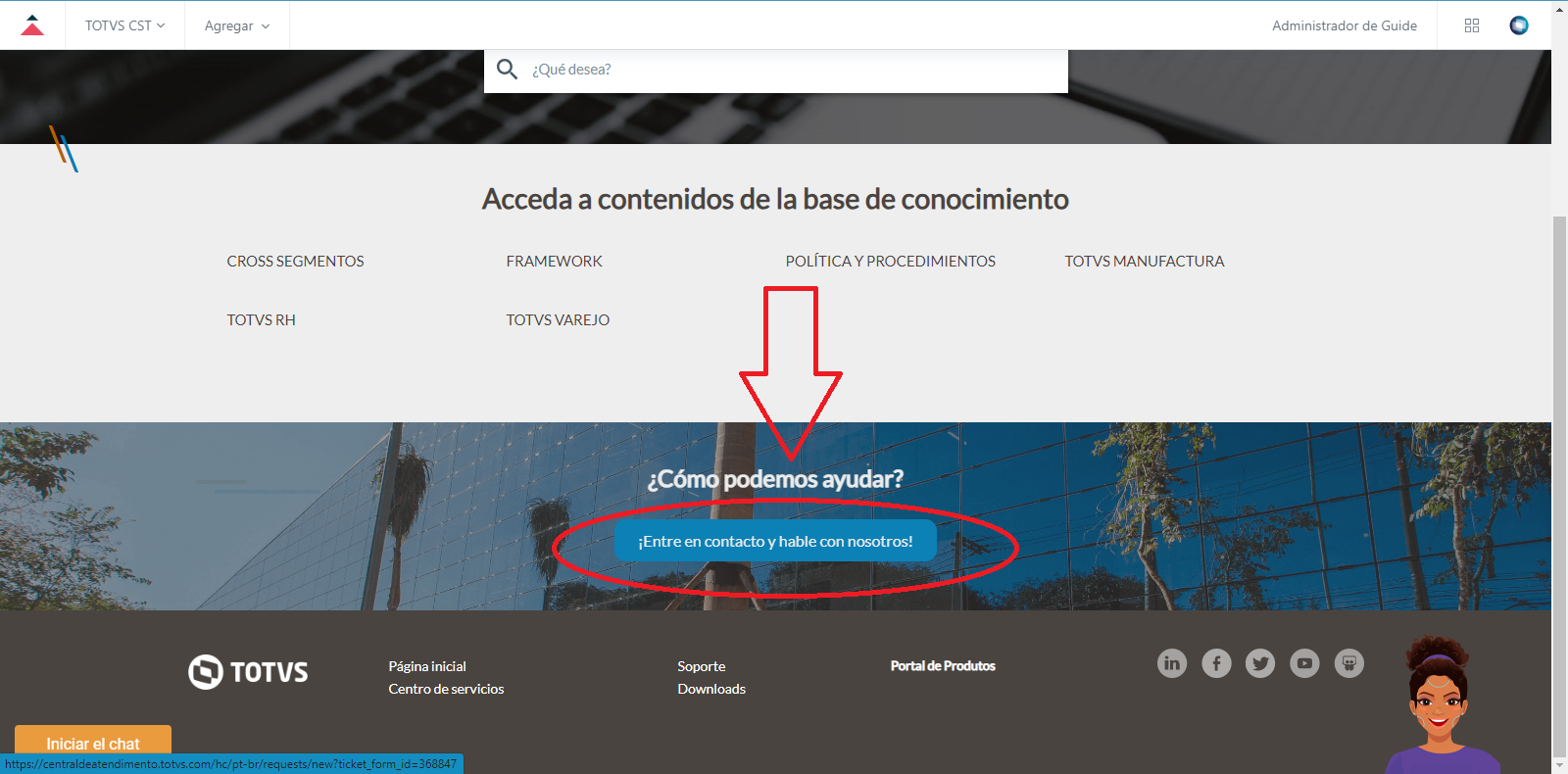Click the TOTVS footer logo
The height and width of the screenshot is (774, 1568).
248,672
